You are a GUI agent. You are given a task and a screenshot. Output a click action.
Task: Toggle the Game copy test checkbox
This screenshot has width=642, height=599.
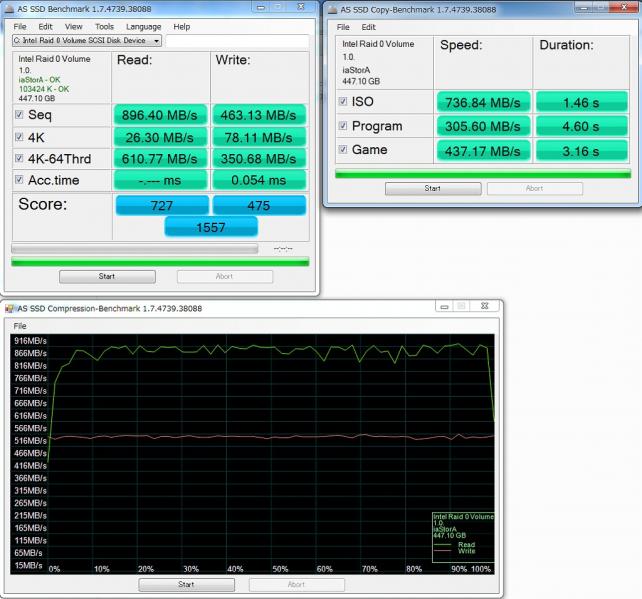(x=343, y=150)
